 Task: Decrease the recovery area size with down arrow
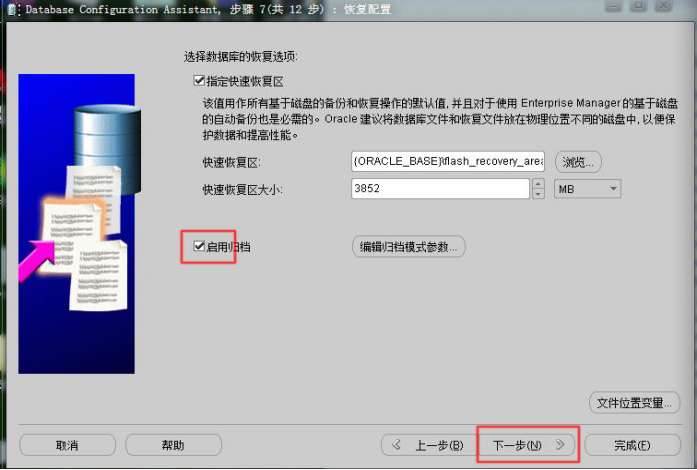click(538, 194)
